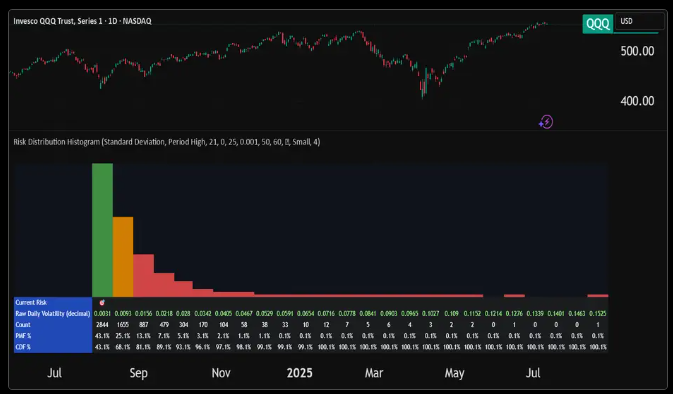
Task: Click the CDF cell 68.1%
Action: click(x=123, y=347)
